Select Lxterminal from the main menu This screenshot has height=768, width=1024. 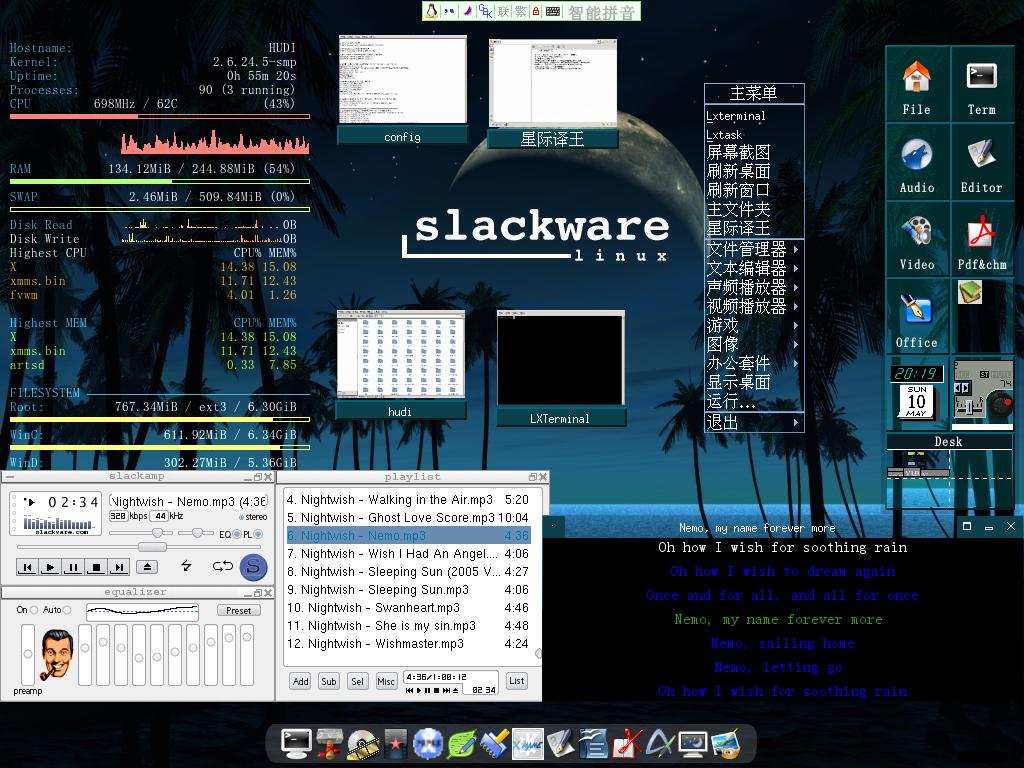click(754, 116)
